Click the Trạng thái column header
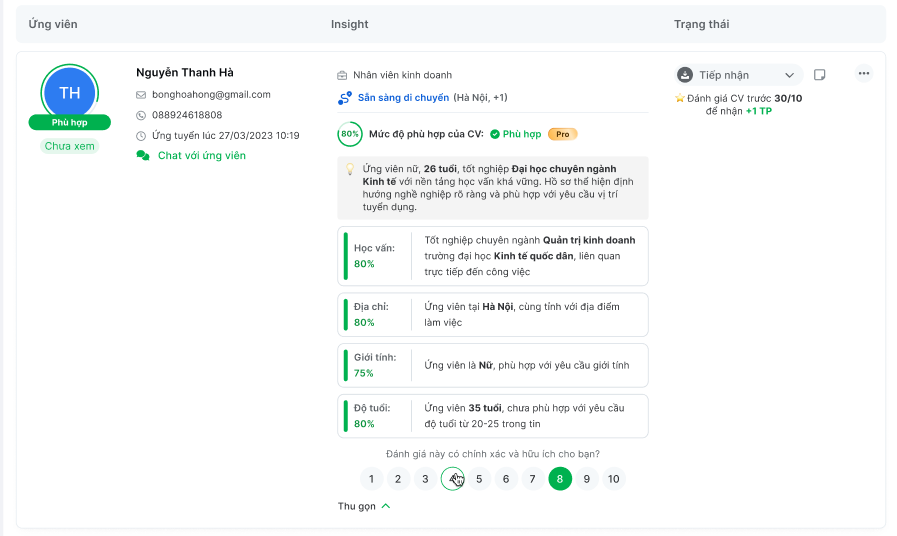The image size is (897, 536). [701, 25]
